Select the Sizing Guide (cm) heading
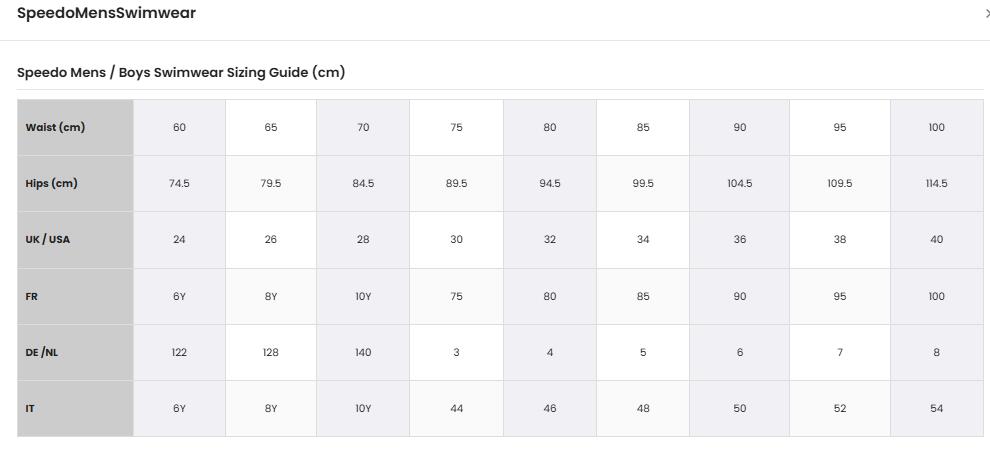The height and width of the screenshot is (461, 990). pyautogui.click(x=181, y=72)
